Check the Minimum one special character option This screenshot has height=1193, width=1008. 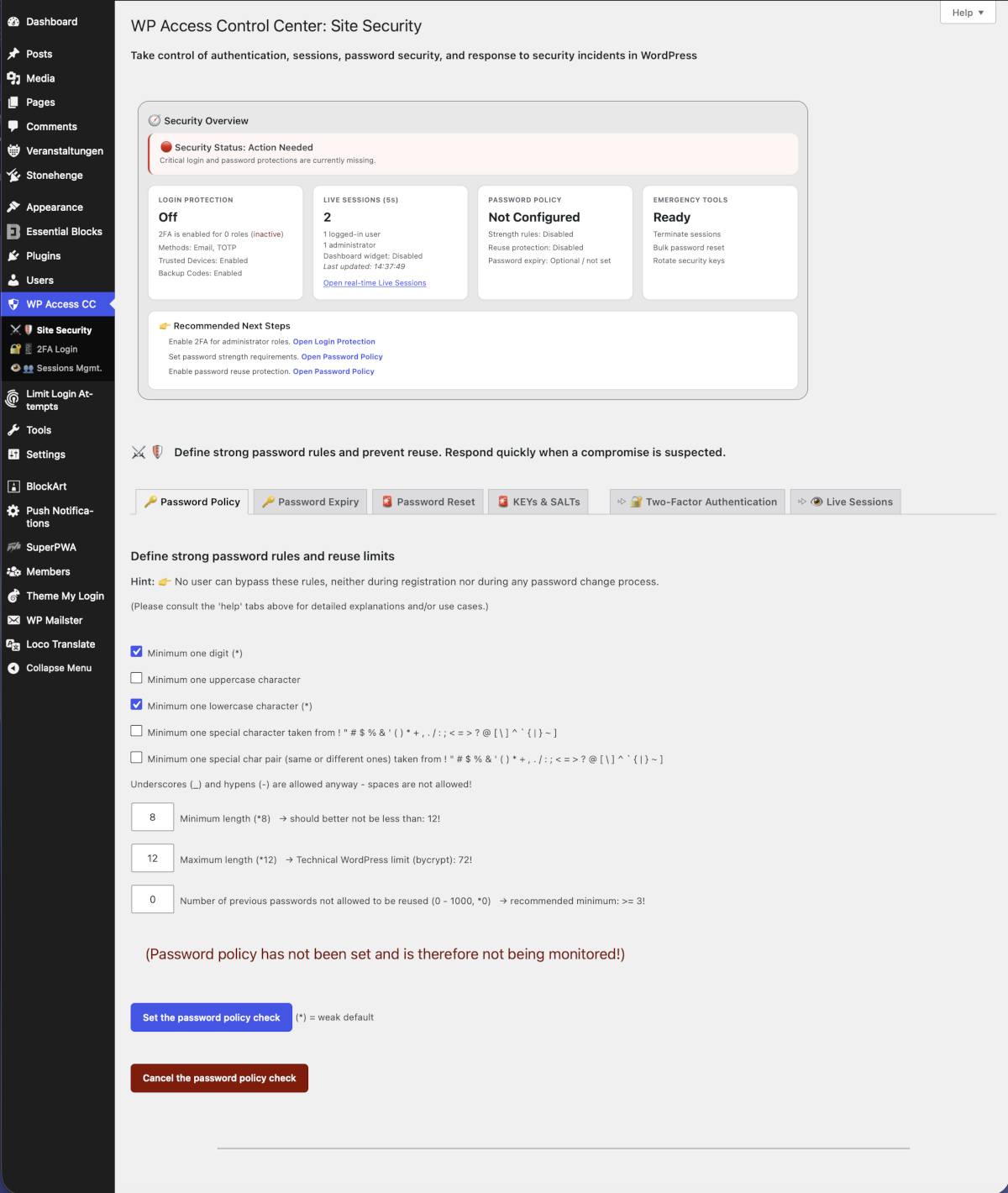[x=136, y=731]
